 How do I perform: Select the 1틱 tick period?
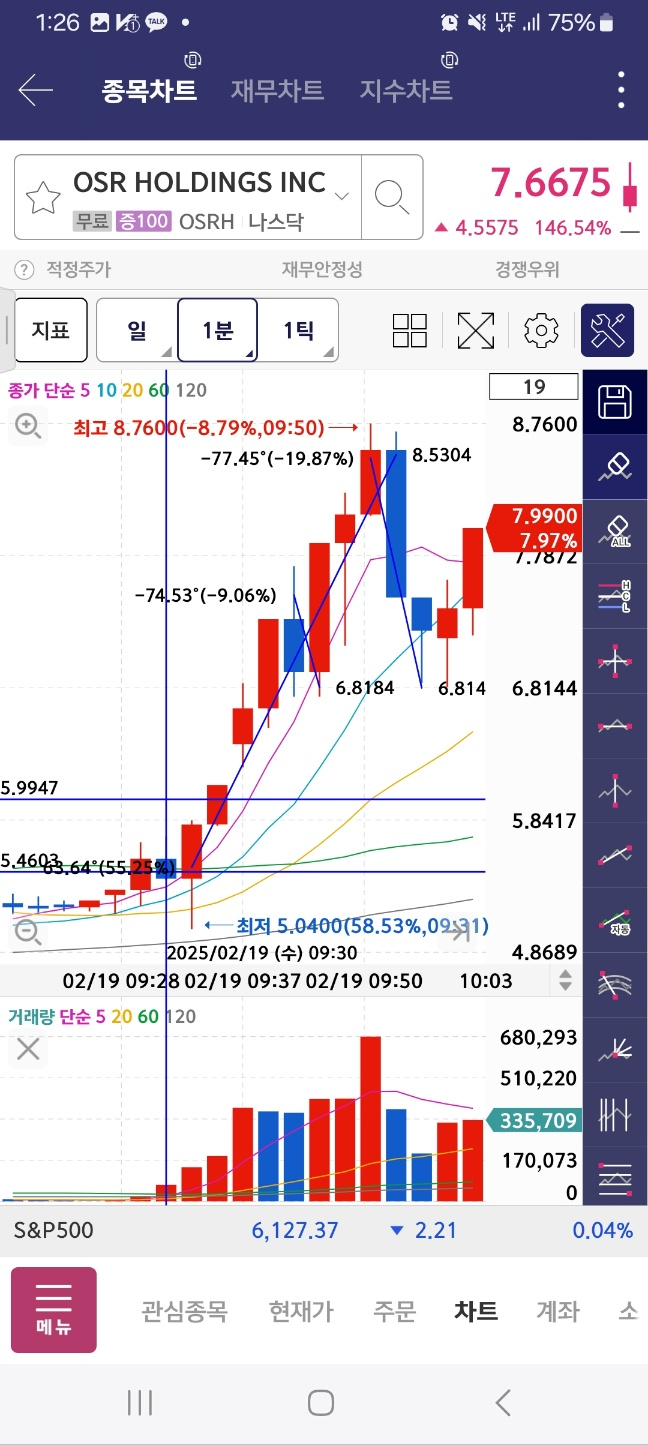click(298, 330)
